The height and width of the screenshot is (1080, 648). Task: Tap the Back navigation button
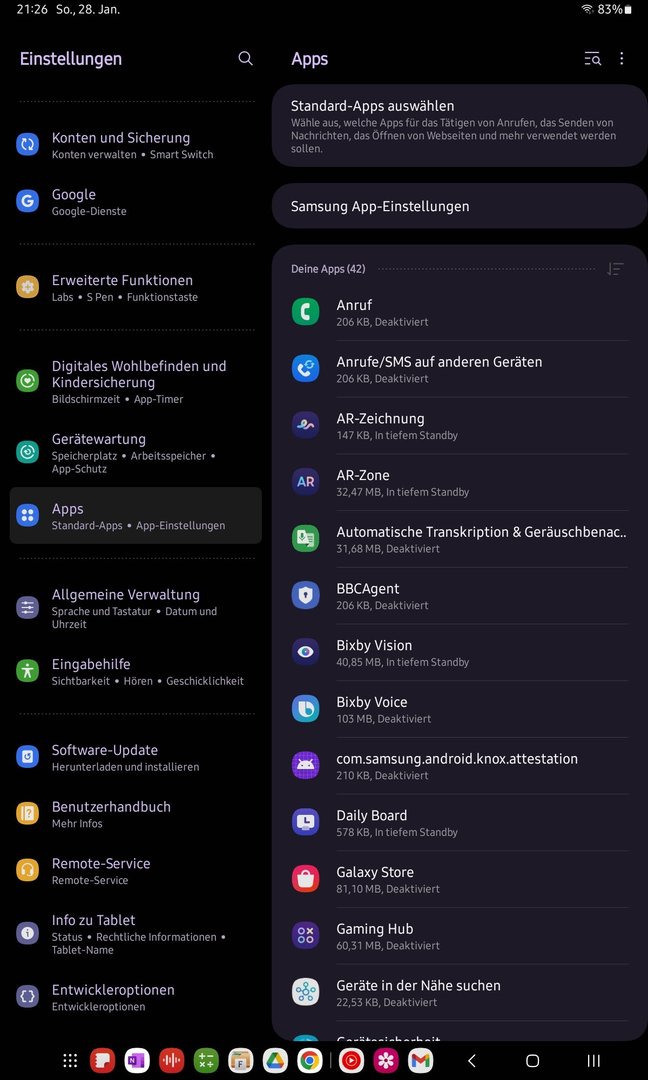pyautogui.click(x=472, y=1061)
